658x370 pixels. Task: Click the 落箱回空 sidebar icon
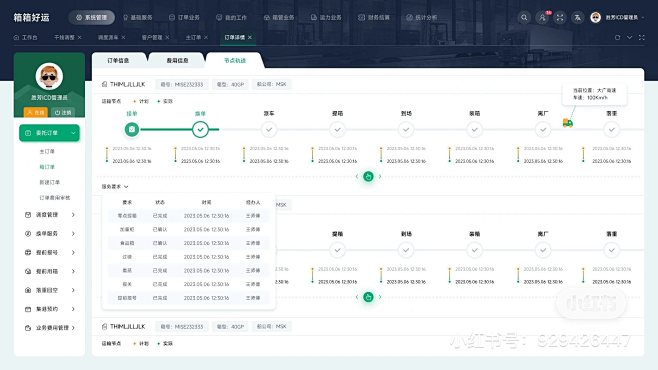point(28,290)
